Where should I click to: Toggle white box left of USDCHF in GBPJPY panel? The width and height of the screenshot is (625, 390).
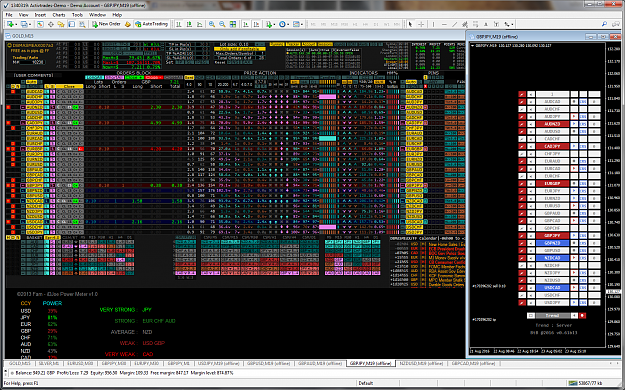point(522,295)
